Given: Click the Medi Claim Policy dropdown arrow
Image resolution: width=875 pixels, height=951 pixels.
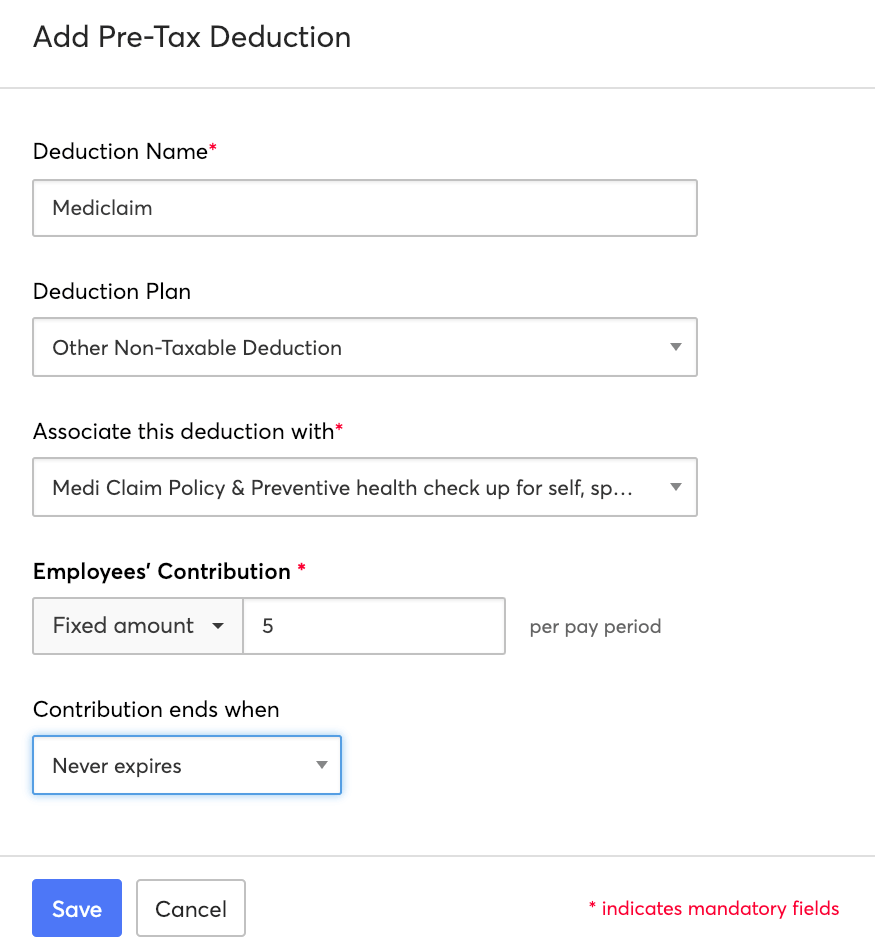Looking at the screenshot, I should click(676, 488).
